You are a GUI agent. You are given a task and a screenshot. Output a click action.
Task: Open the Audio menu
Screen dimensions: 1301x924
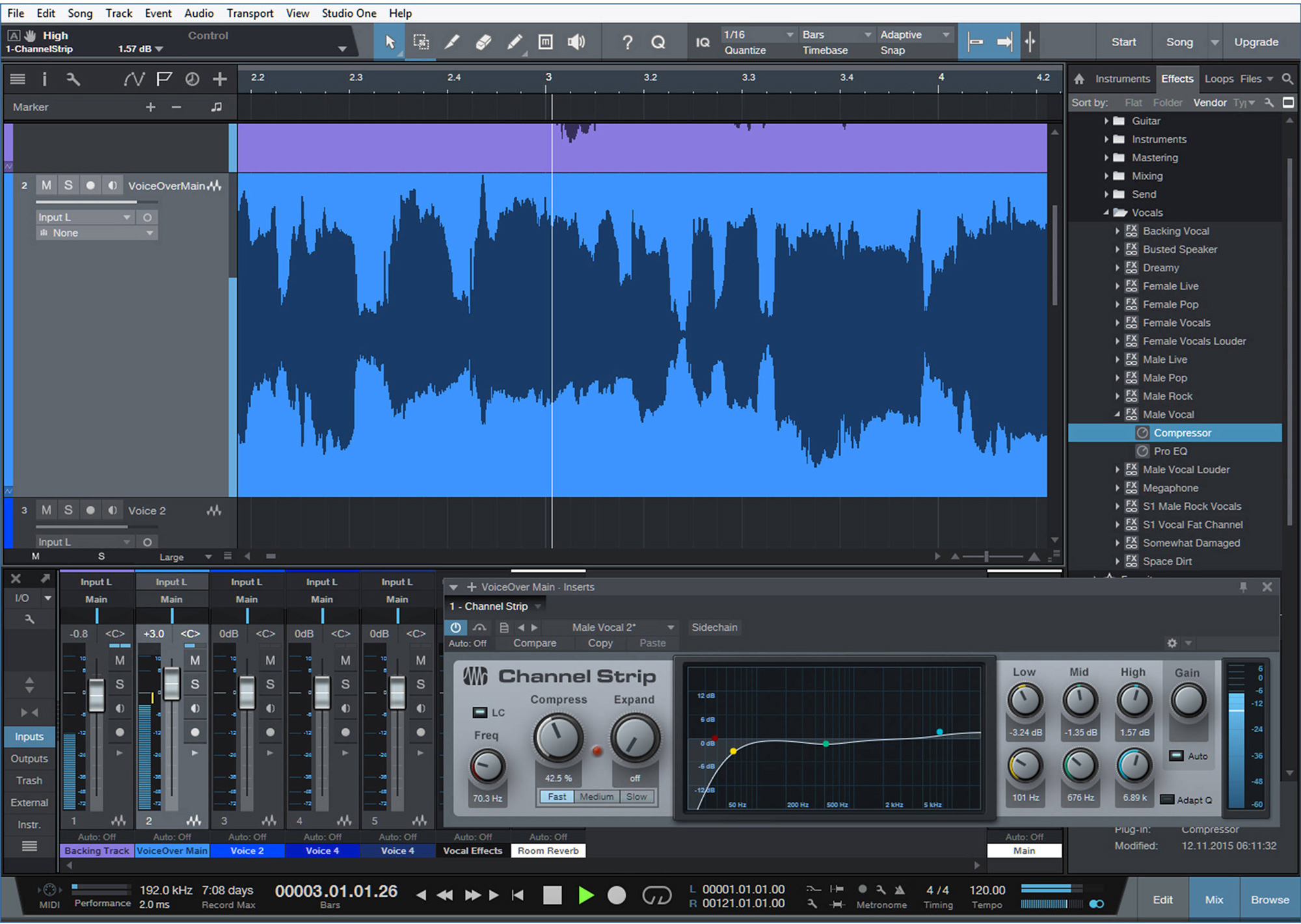click(199, 13)
